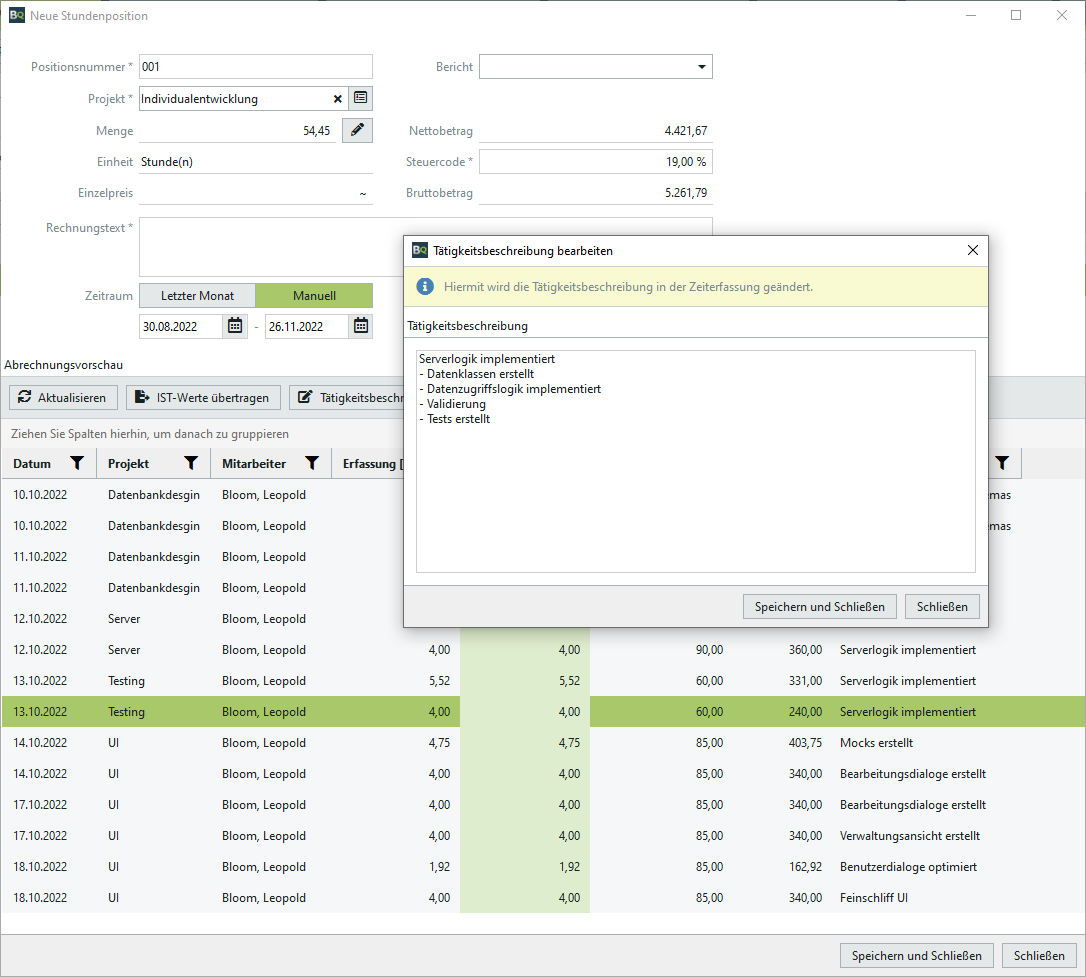Open calendar for end date 26.11.2022
Screen dimensions: 1086x977
(361, 326)
